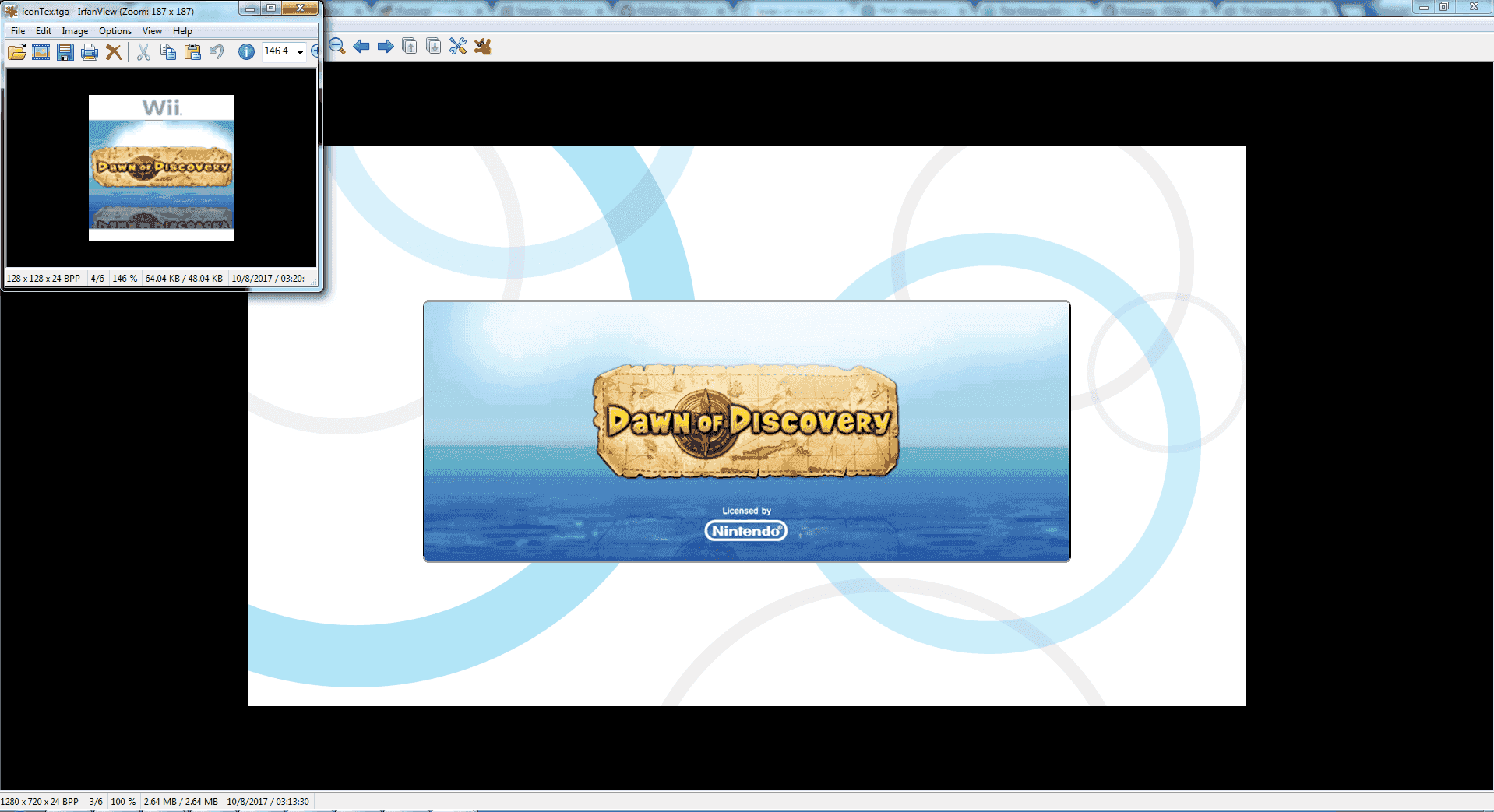Open the About IrfanView mascot icon

pyautogui.click(x=483, y=47)
